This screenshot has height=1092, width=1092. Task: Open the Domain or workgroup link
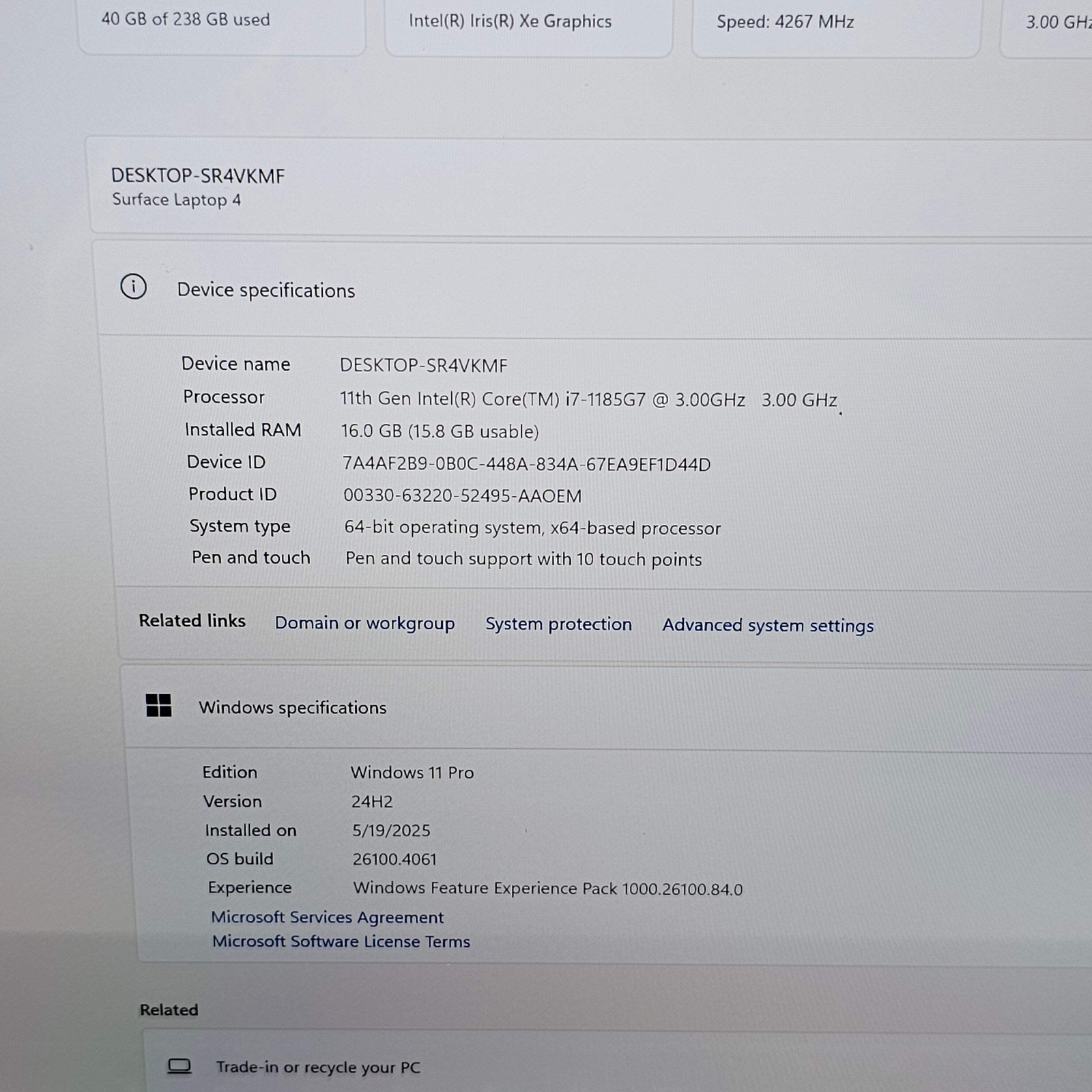[x=364, y=623]
